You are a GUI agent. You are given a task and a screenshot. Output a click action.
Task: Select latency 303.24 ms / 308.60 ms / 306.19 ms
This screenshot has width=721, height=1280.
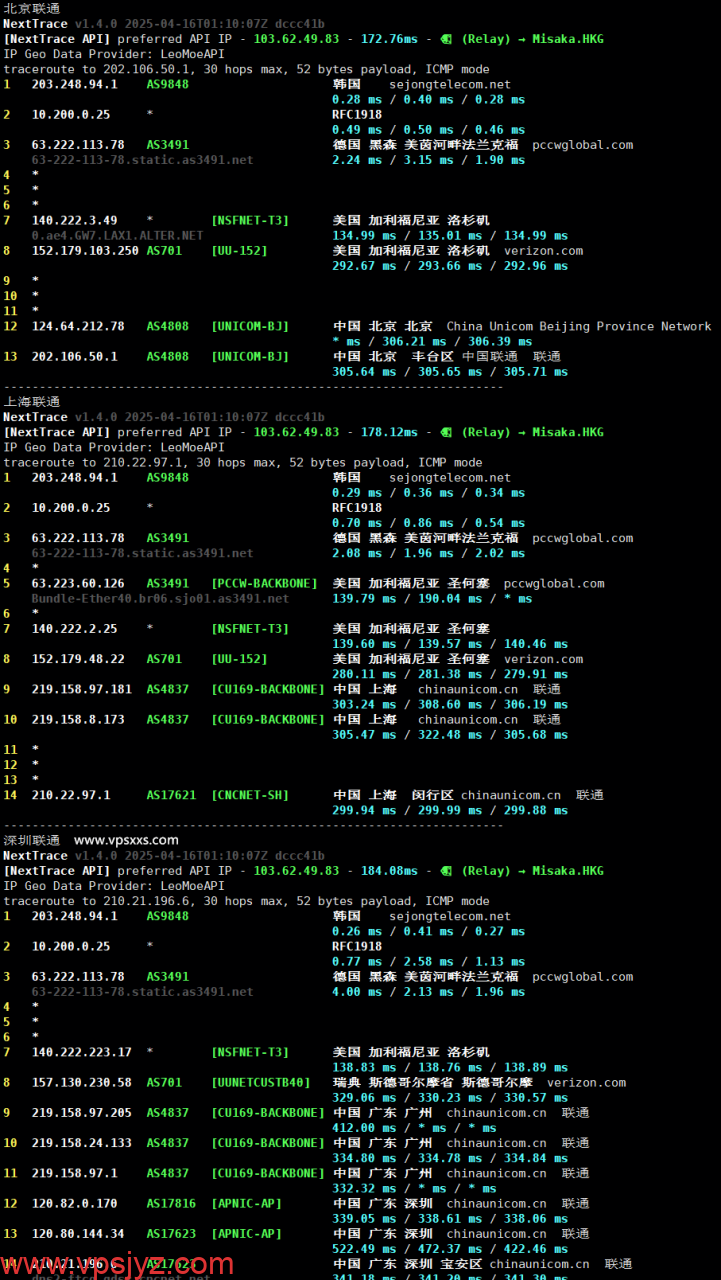[450, 704]
